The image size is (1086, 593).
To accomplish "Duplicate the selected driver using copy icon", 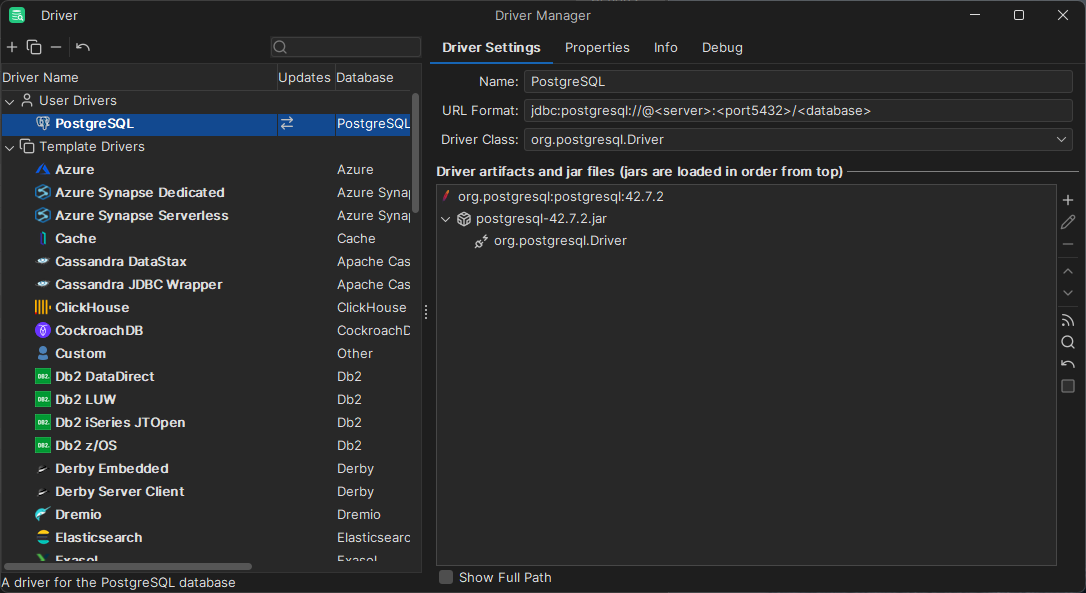I will 34,47.
